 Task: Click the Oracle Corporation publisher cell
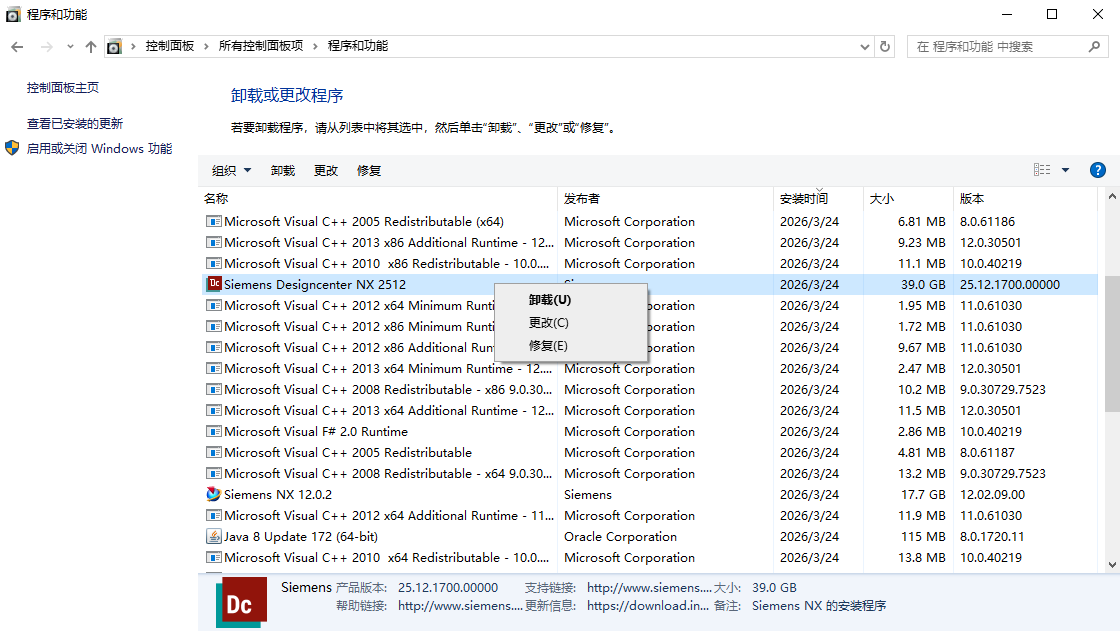pyautogui.click(x=620, y=537)
